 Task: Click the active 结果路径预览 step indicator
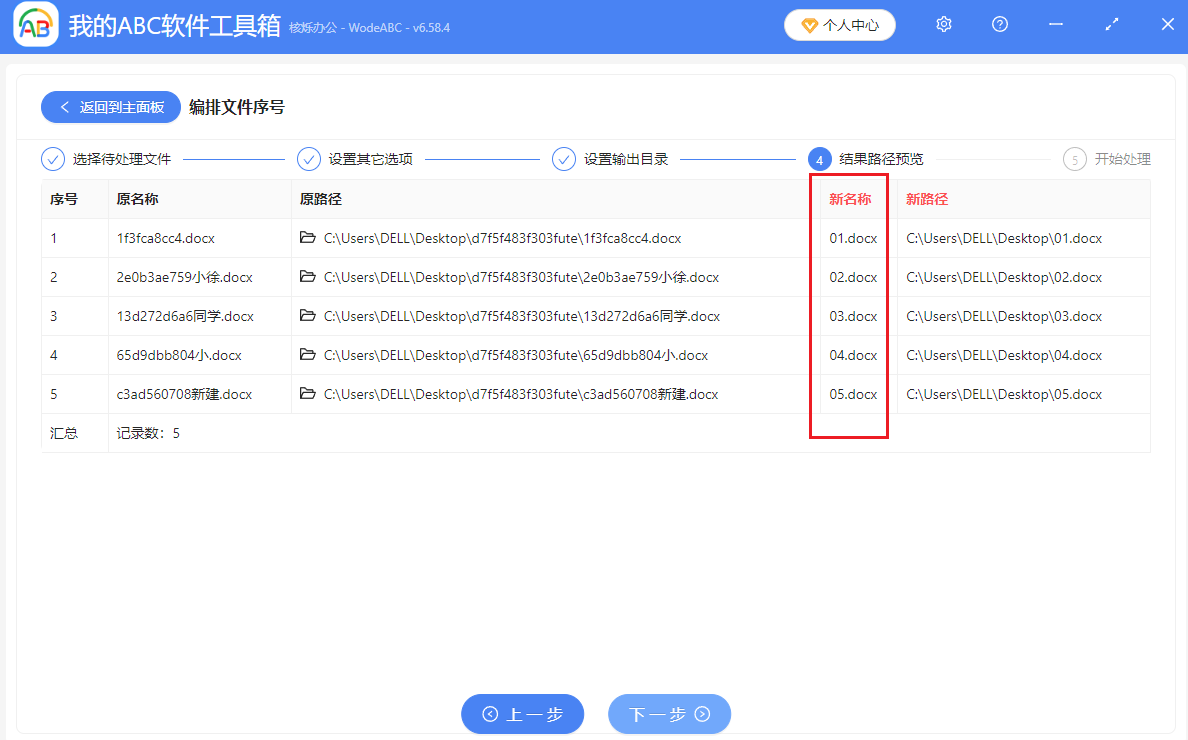[820, 158]
